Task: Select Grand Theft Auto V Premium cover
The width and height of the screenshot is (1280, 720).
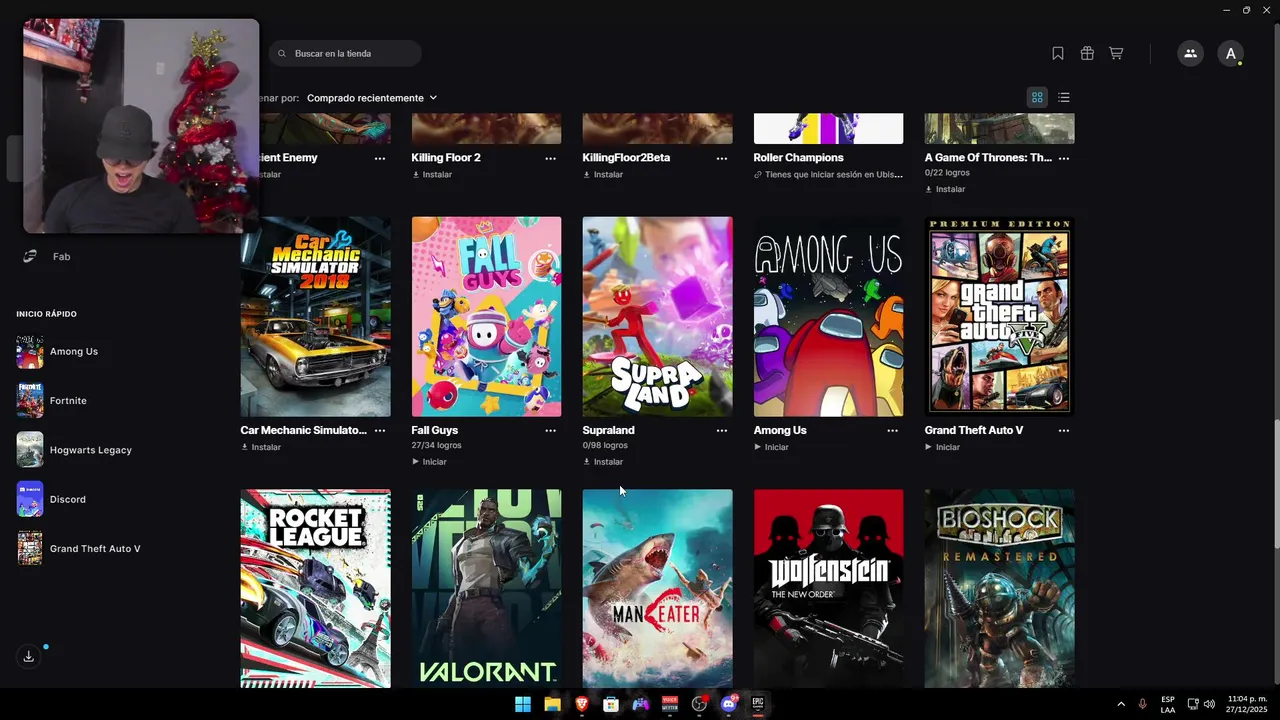Action: [999, 317]
